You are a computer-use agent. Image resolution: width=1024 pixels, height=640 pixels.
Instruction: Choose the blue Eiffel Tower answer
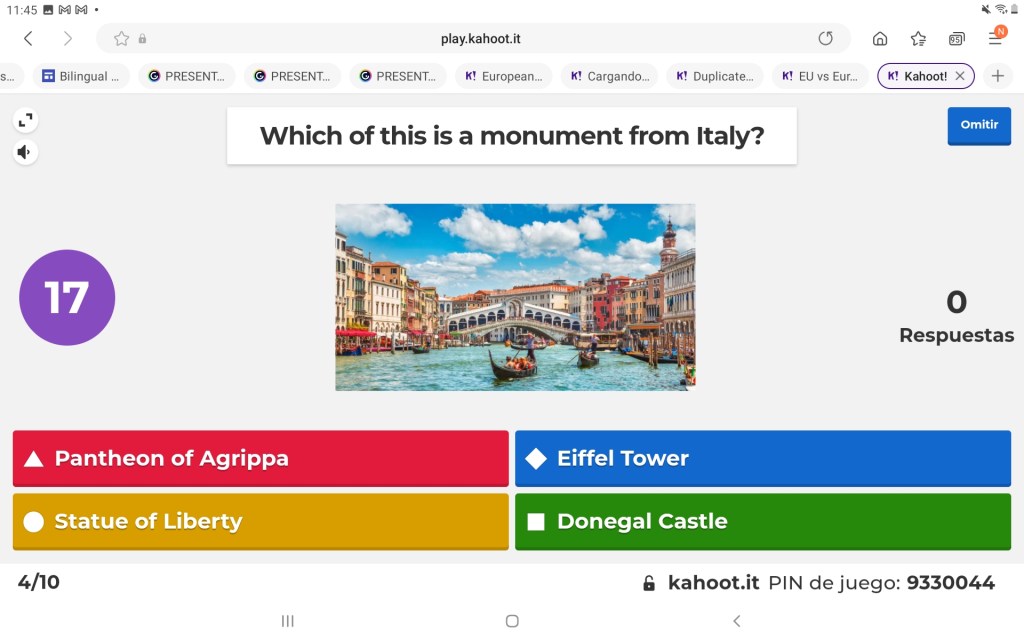[762, 458]
